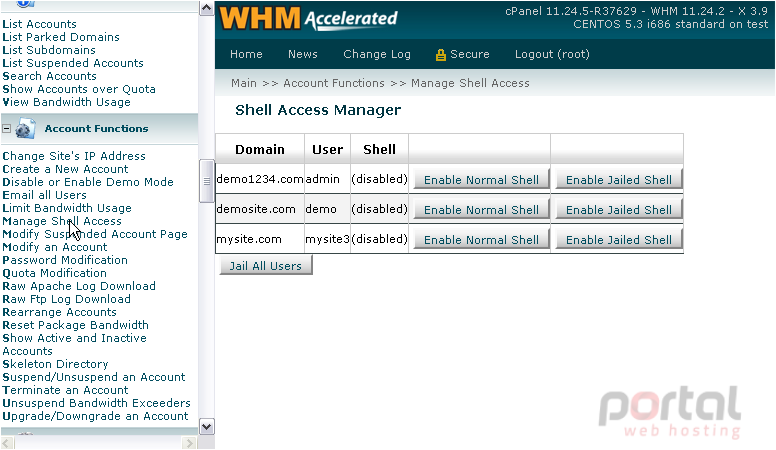Click the WHM Accelerated logo

click(308, 19)
